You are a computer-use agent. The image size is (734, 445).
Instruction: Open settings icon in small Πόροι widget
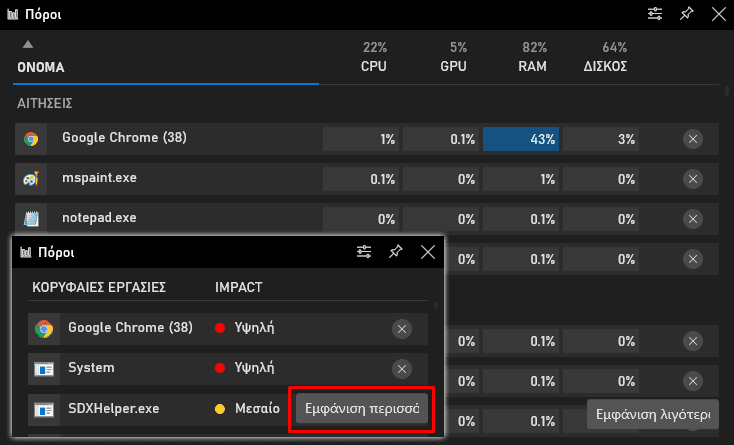pos(364,252)
